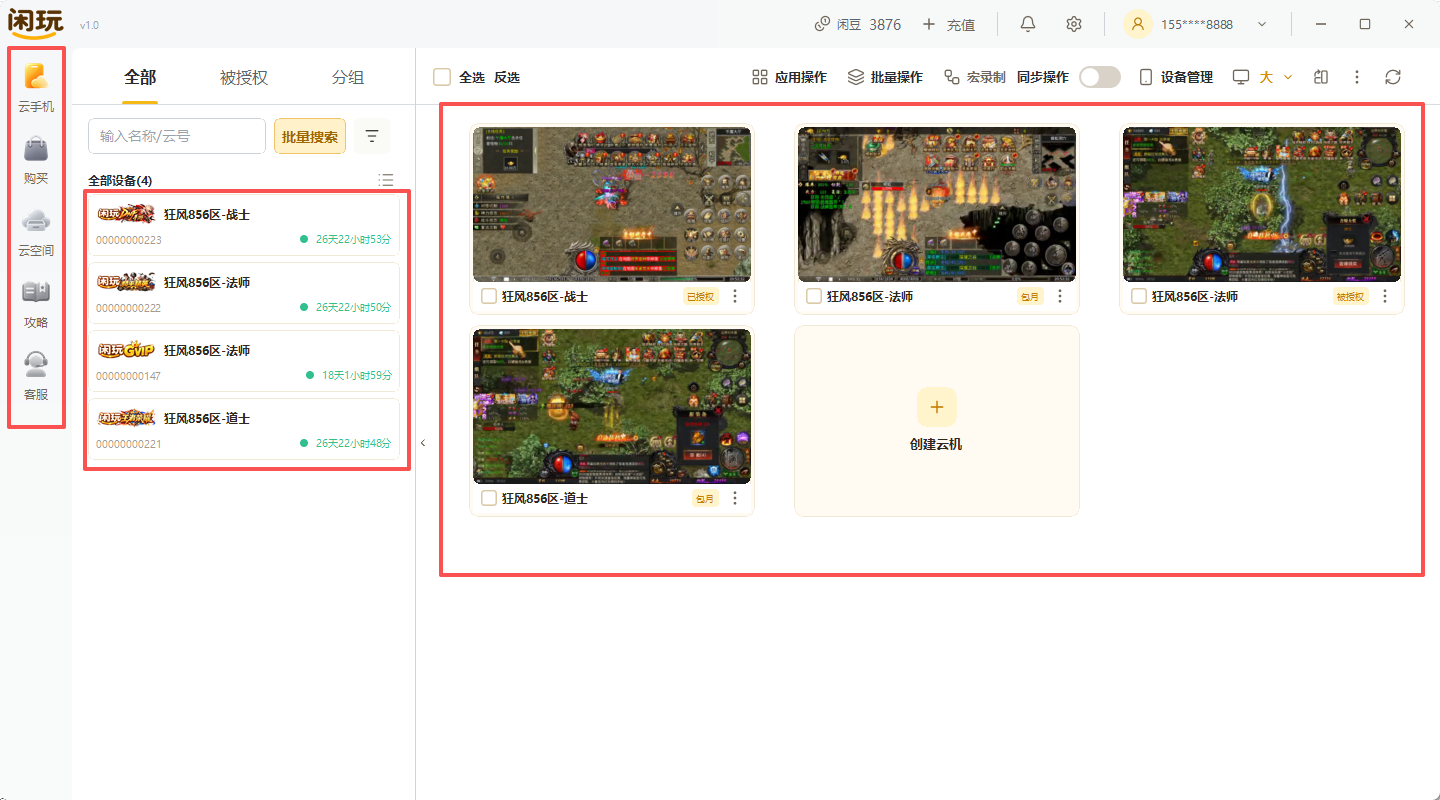Switch to the 被授权 tab
The image size is (1440, 800).
244,78
